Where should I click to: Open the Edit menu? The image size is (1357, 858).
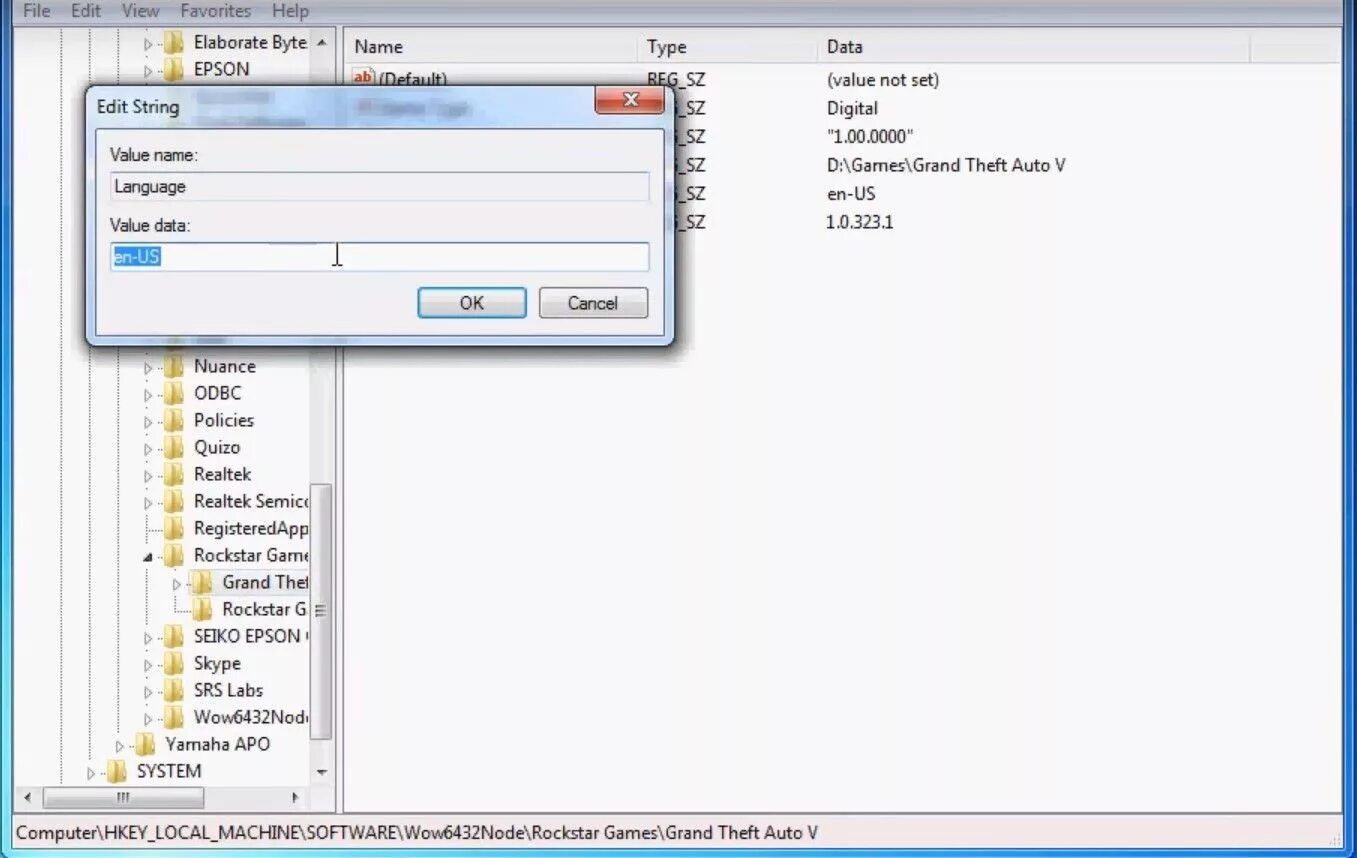(x=86, y=11)
